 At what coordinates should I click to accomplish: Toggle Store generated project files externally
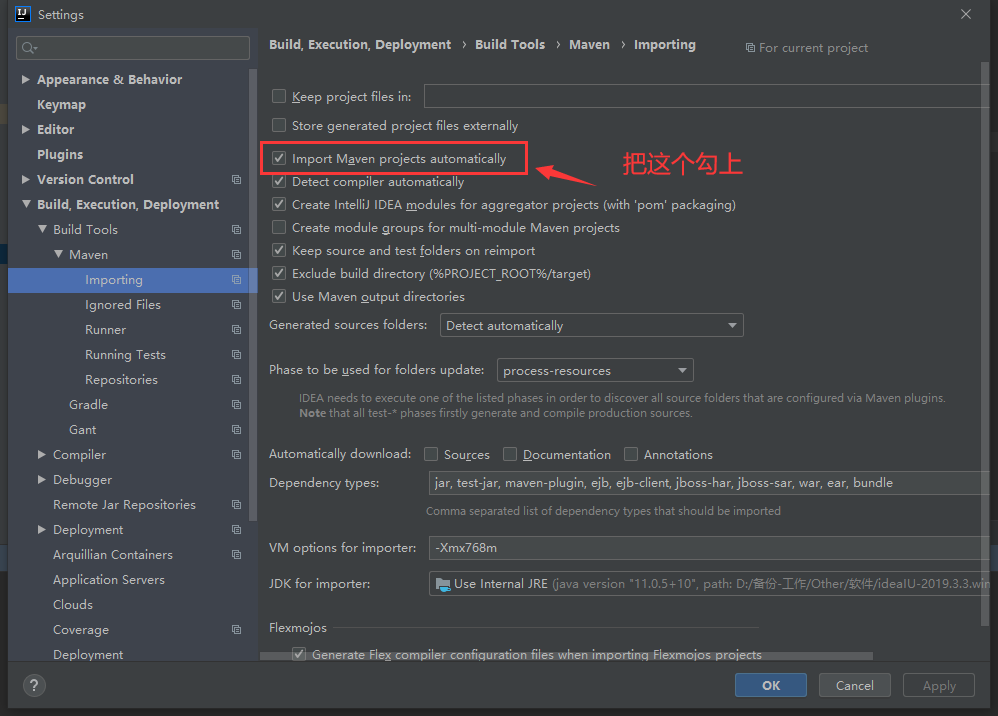pyautogui.click(x=279, y=125)
